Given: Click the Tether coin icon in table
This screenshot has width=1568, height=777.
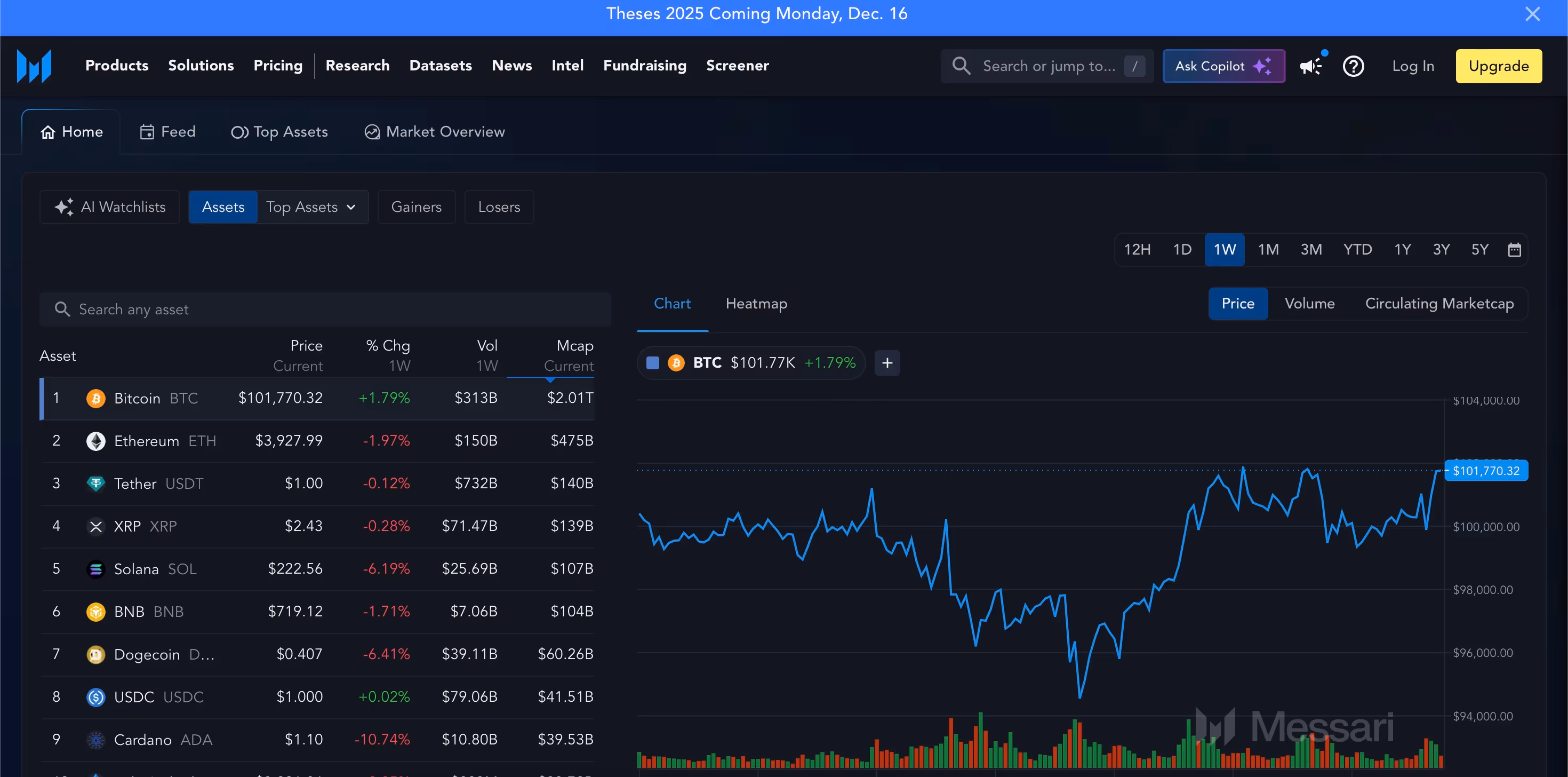Looking at the screenshot, I should click(95, 483).
